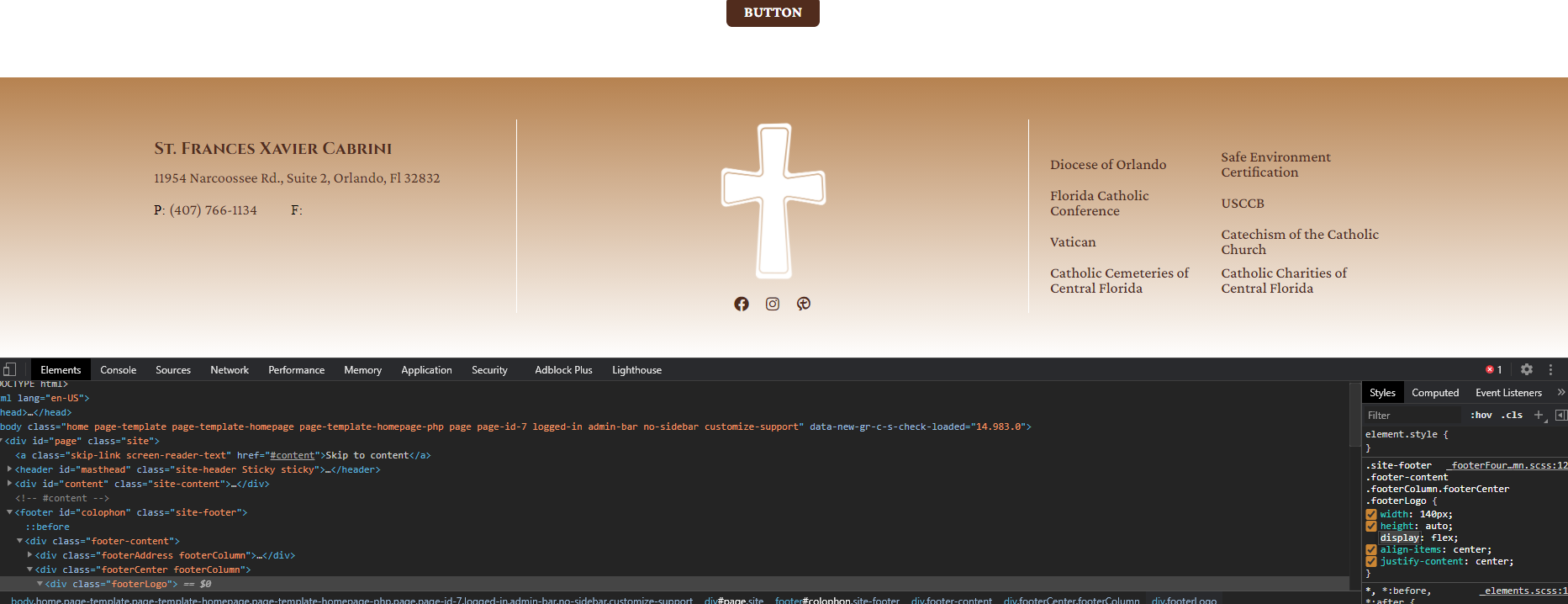
Task: Switch to the Console tab
Action: (118, 369)
